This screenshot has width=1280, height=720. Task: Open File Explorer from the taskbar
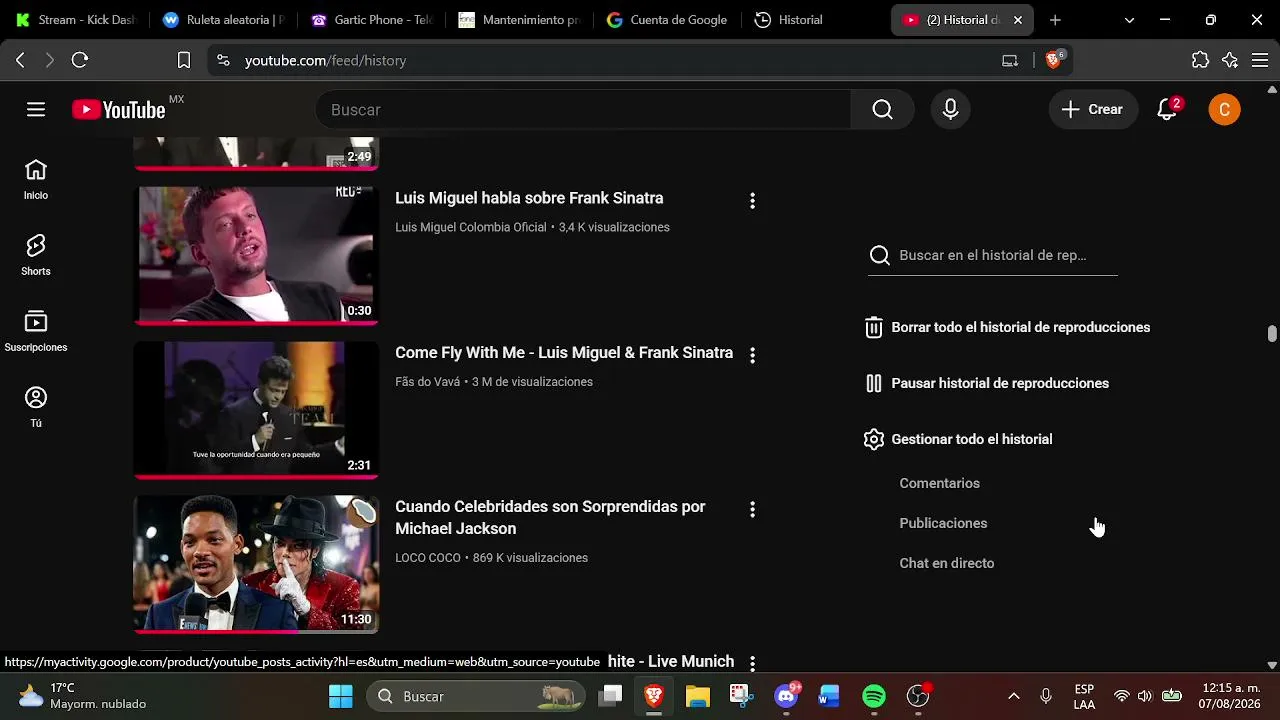tap(698, 696)
